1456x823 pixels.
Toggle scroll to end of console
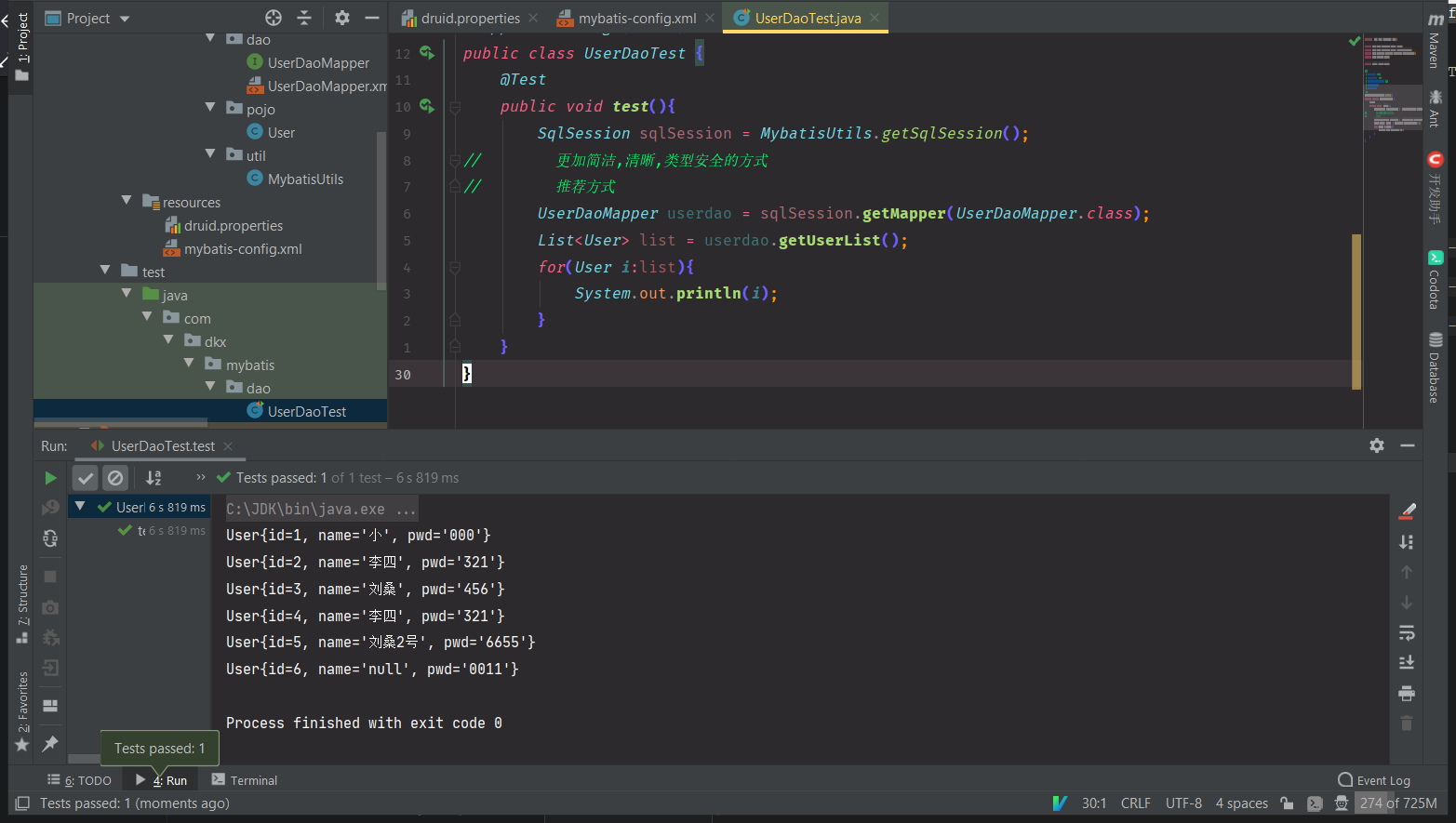coord(1407,662)
